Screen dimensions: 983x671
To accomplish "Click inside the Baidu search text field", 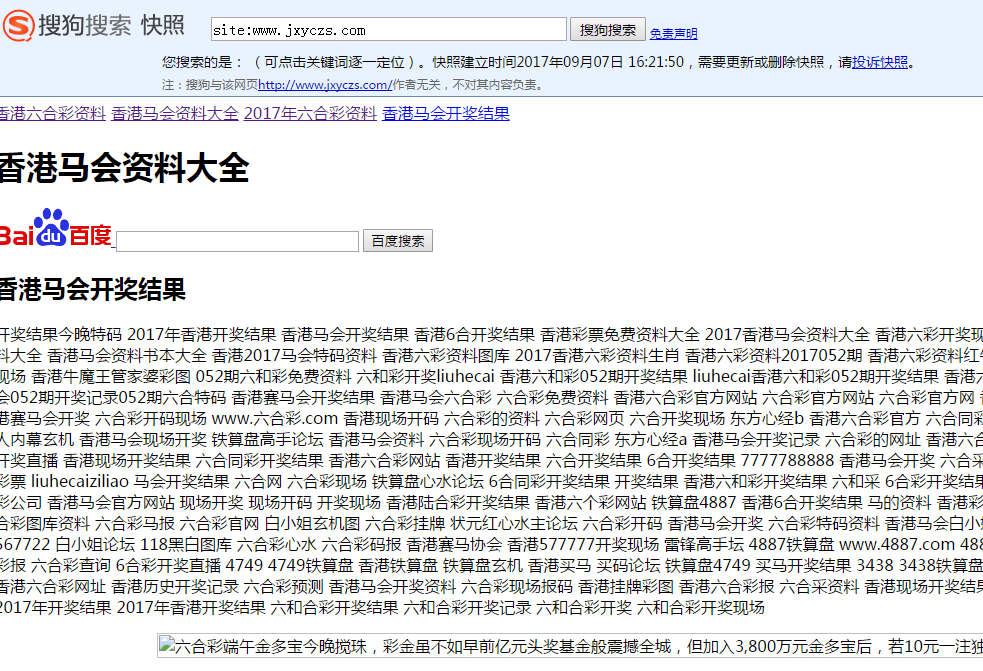I will (237, 241).
